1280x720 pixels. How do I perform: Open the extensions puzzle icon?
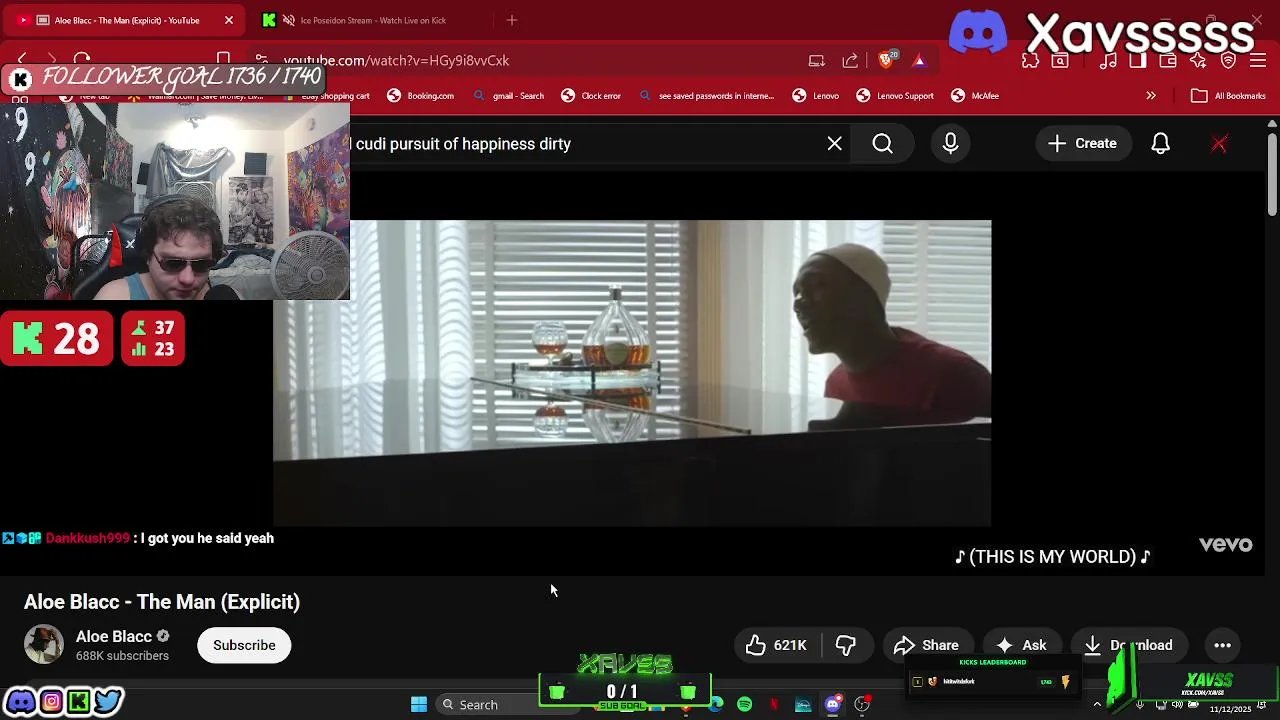[1030, 60]
